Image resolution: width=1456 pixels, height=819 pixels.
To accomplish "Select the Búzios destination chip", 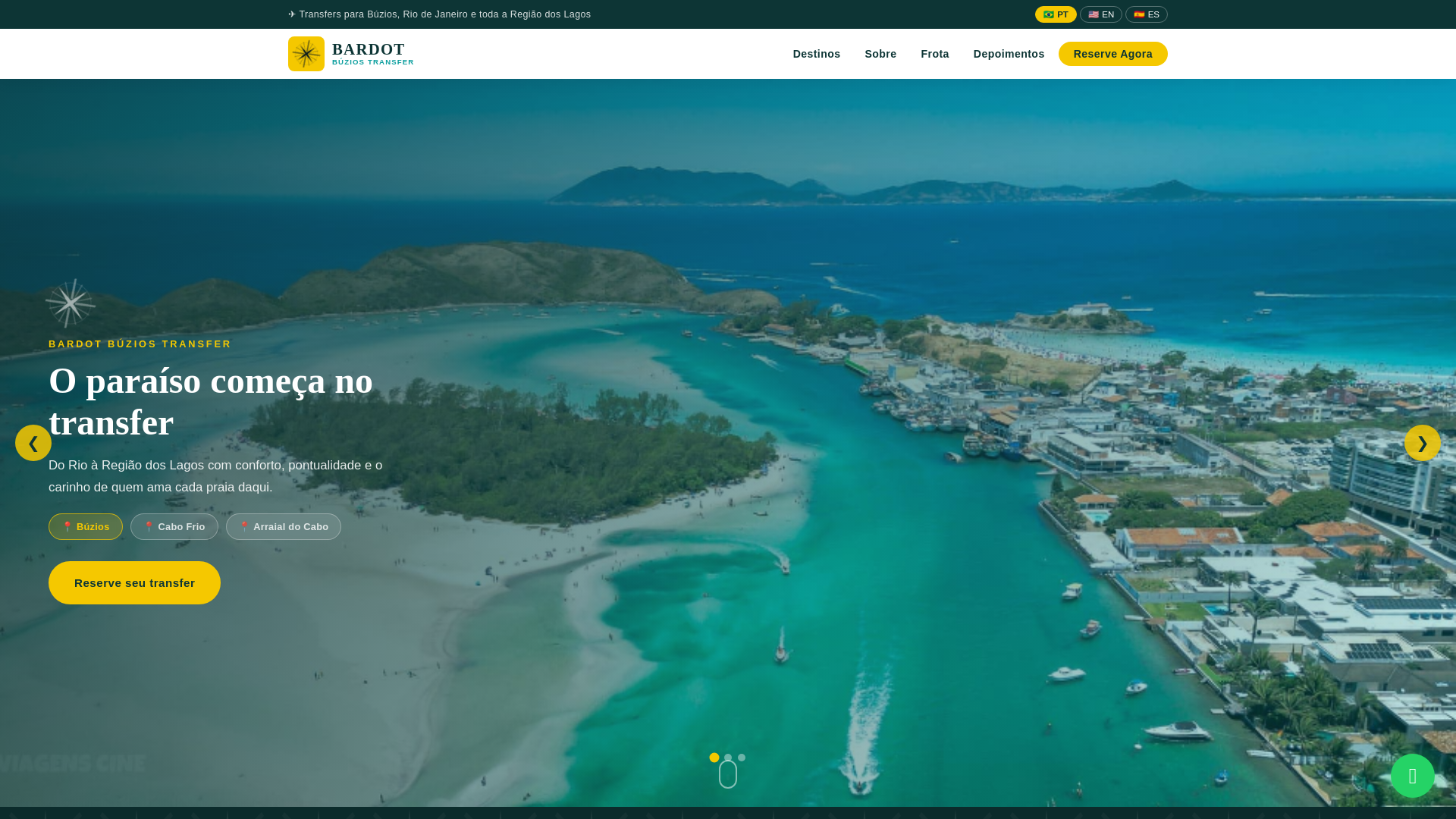I will pos(86,527).
